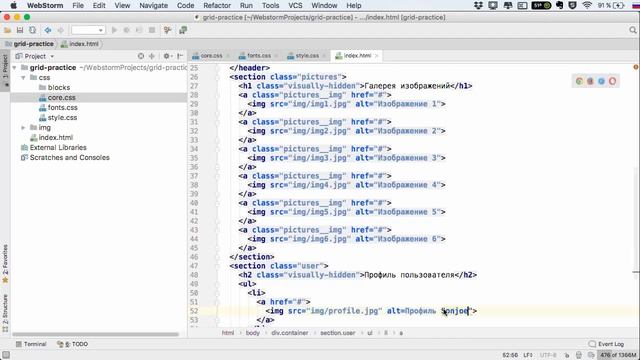Screen dimensions: 640x360
Task: Close the index.html editor tab
Action: pos(377,56)
